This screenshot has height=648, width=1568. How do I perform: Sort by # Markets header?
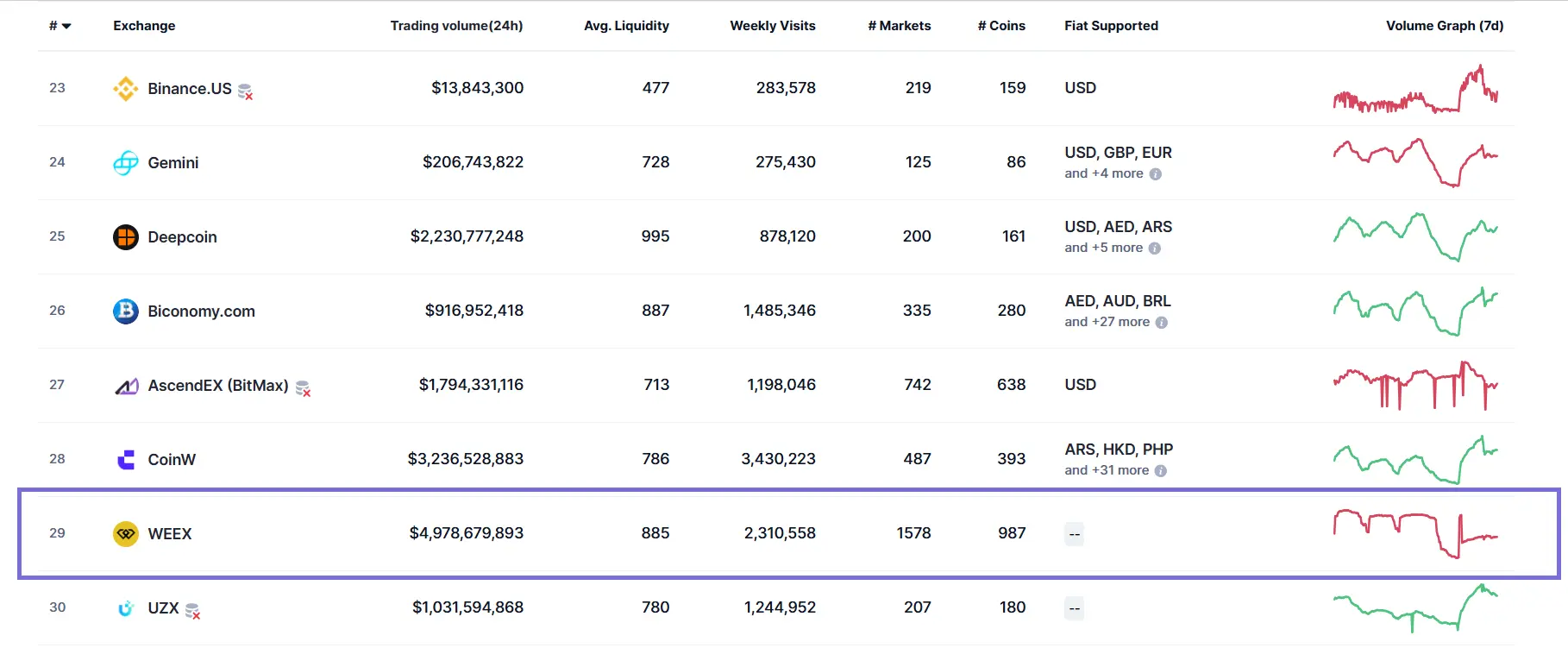pos(900,26)
